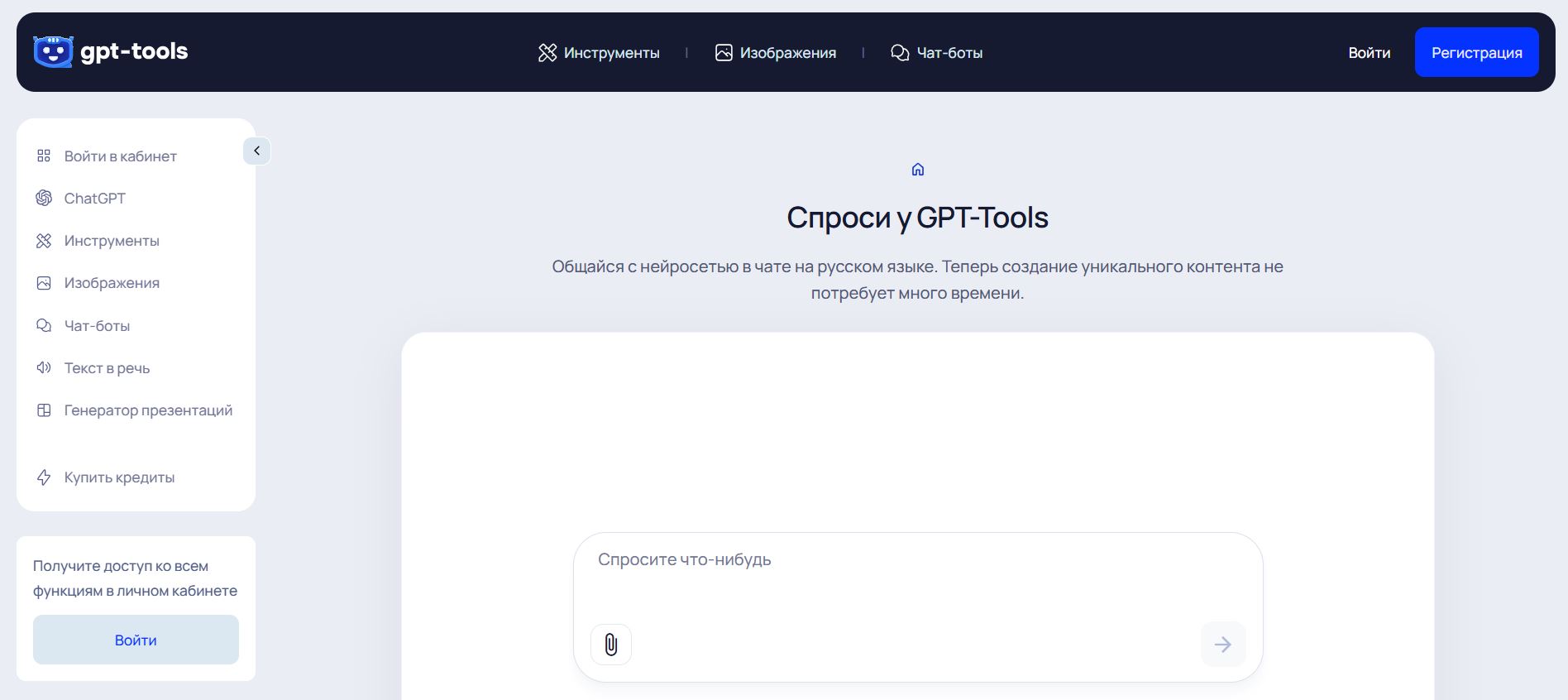1568x700 pixels.
Task: Click the gpt-tools robot logo icon
Action: pos(53,52)
